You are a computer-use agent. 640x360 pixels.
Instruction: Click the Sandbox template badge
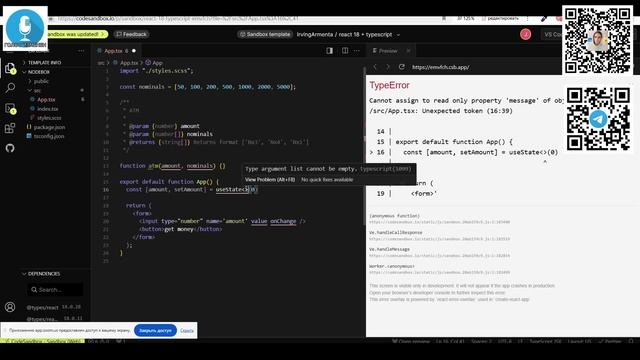click(265, 34)
